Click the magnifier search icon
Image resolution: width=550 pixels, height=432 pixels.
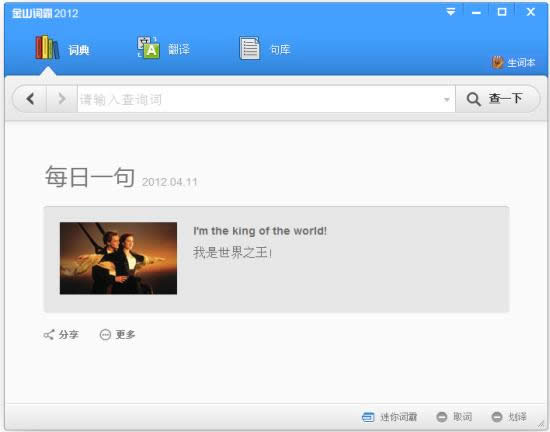pyautogui.click(x=473, y=99)
